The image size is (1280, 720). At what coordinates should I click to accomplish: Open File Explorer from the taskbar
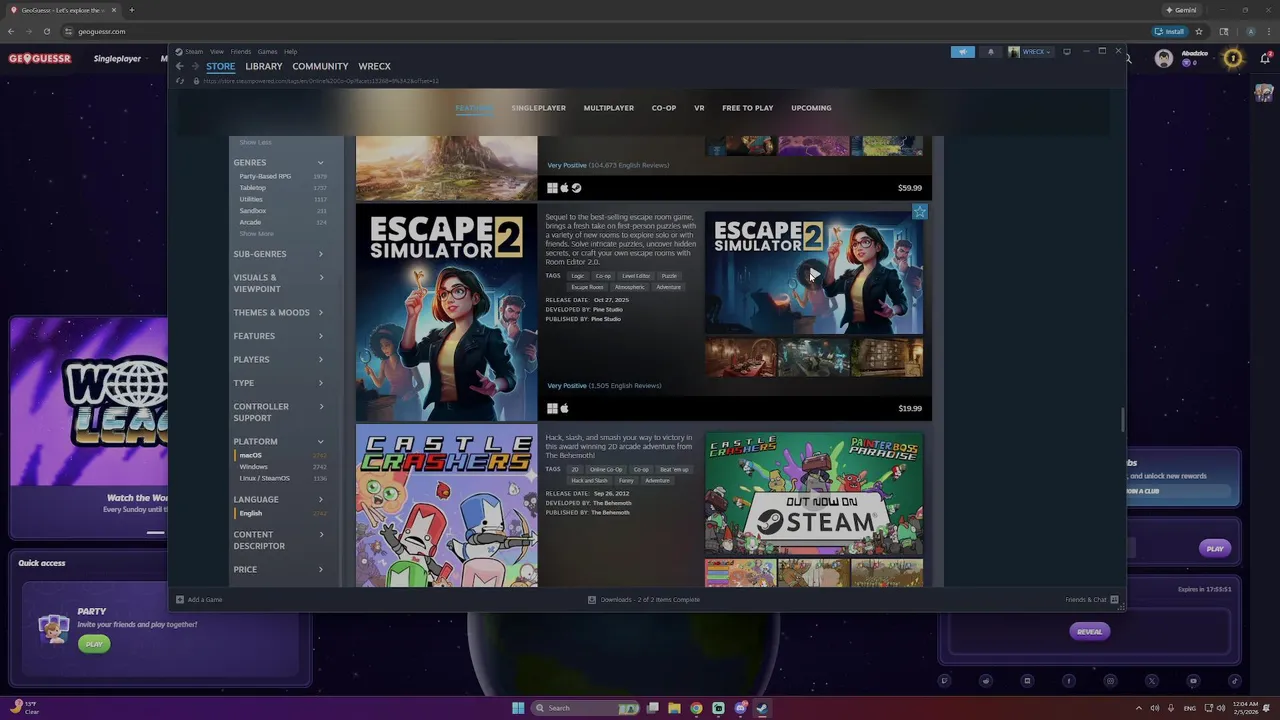674,708
